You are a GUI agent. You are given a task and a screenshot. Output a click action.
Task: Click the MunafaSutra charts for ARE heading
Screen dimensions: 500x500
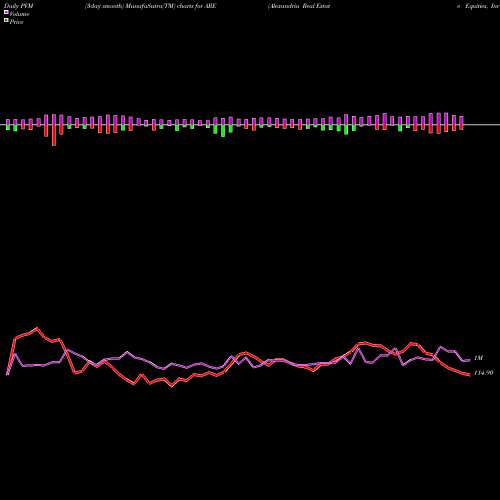151,6
